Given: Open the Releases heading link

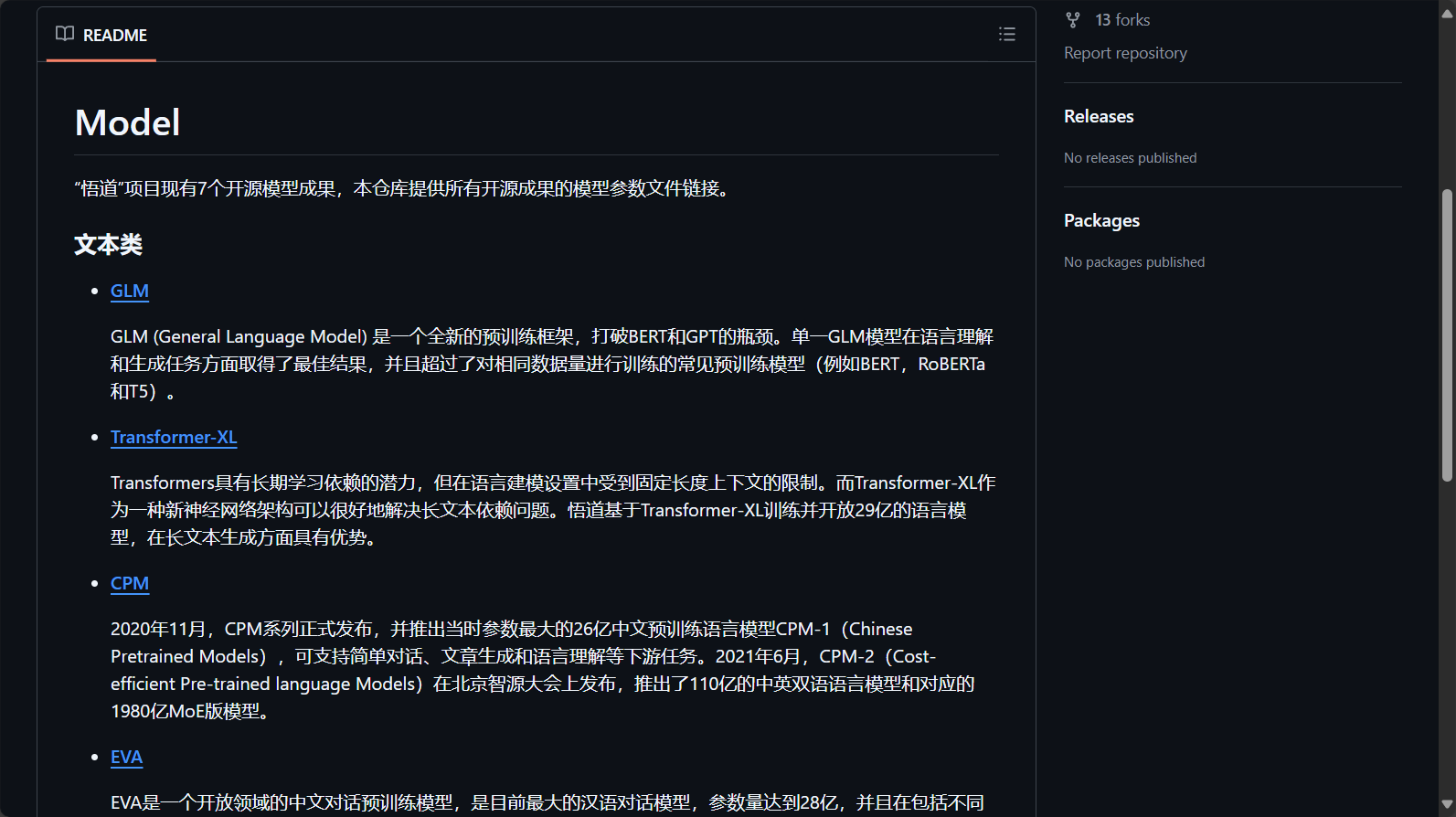Looking at the screenshot, I should coord(1099,116).
